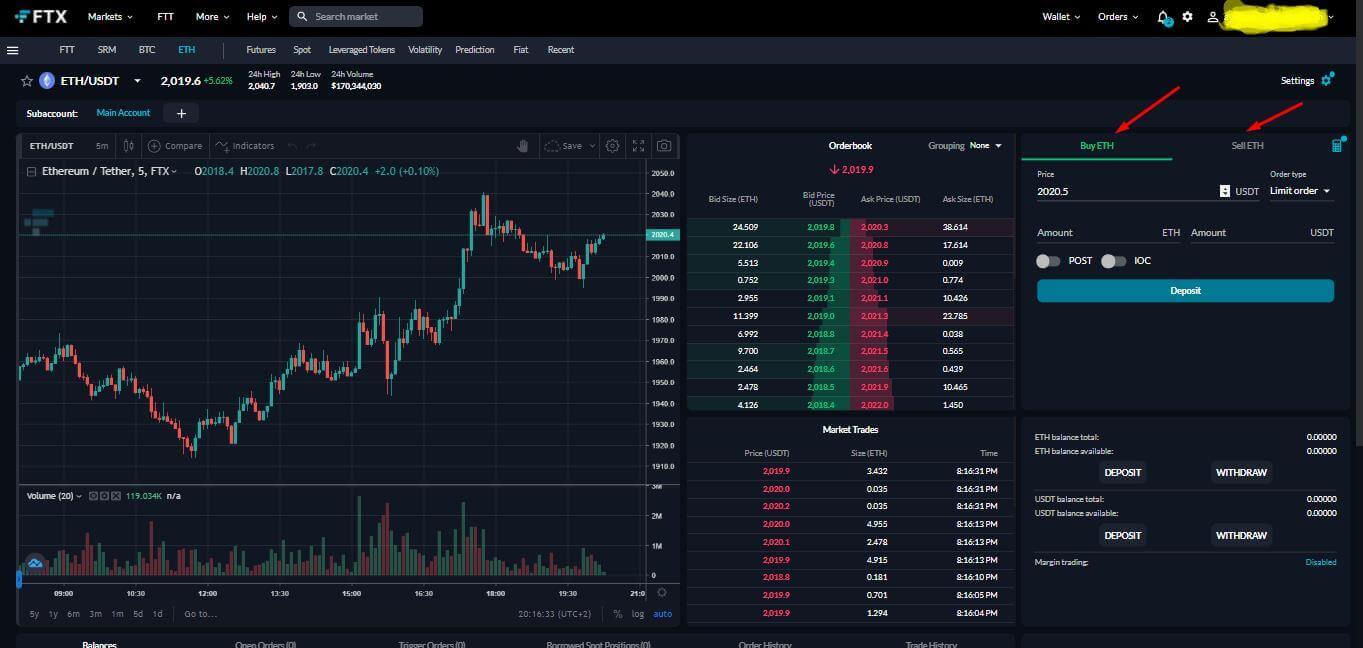Open the top bar settings gear
The height and width of the screenshot is (648, 1363).
pyautogui.click(x=1187, y=17)
